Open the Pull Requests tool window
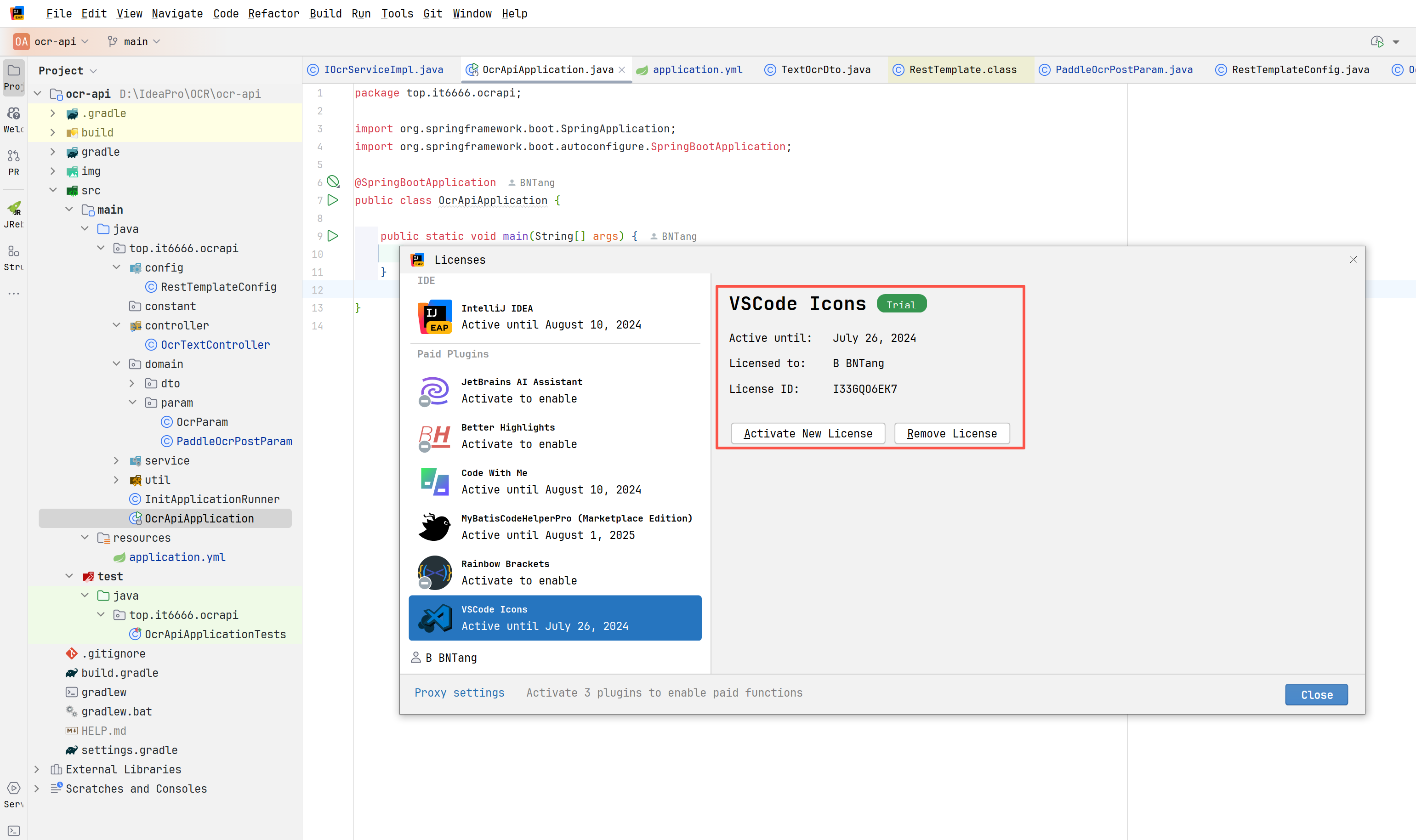The height and width of the screenshot is (840, 1416). [x=14, y=162]
